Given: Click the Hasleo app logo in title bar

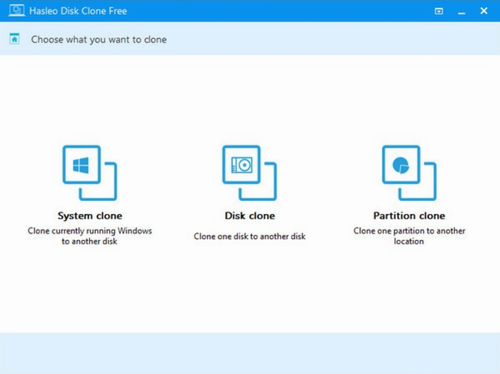Looking at the screenshot, I should pyautogui.click(x=17, y=11).
